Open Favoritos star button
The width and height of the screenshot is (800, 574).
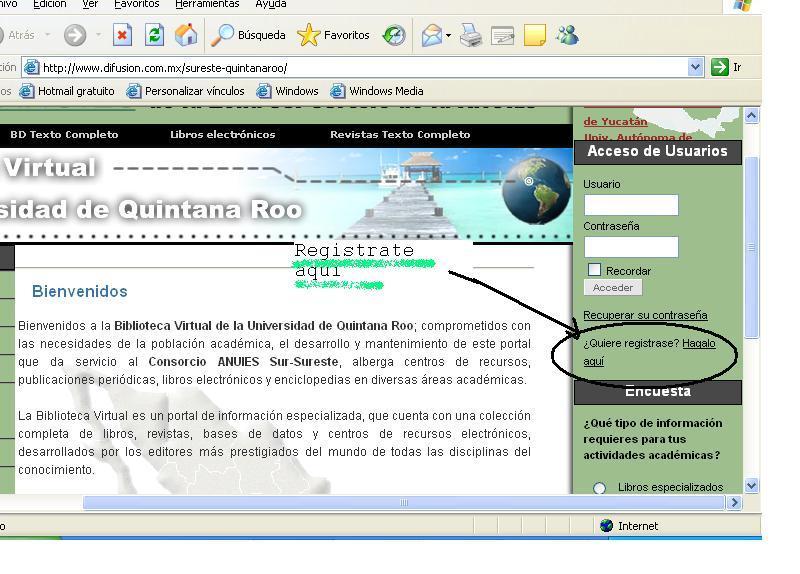(333, 35)
